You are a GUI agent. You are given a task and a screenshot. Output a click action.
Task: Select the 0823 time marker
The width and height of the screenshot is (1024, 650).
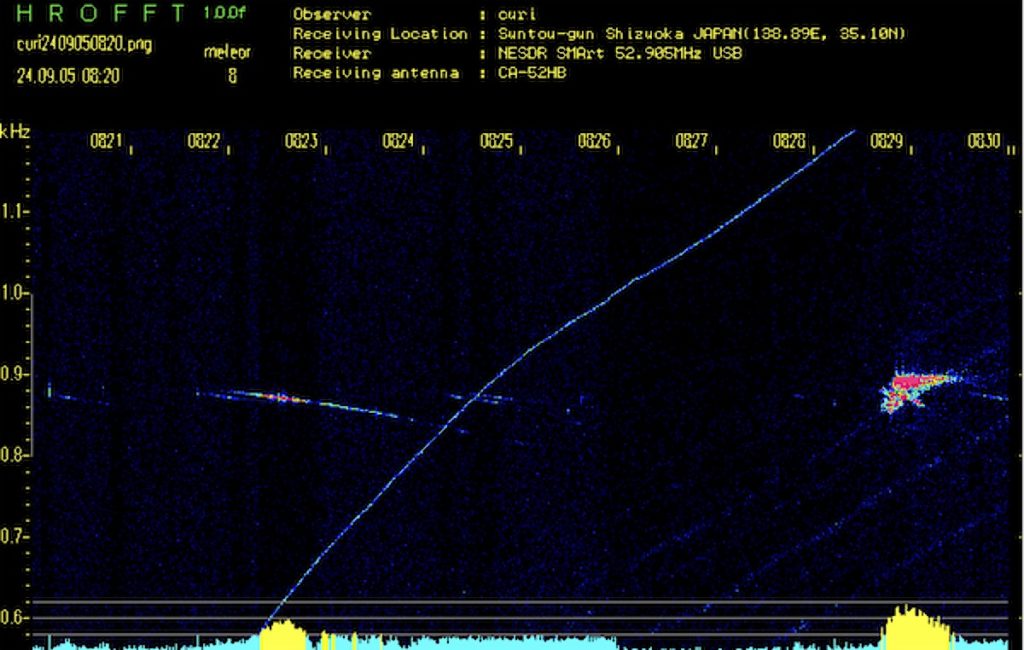[x=301, y=142]
